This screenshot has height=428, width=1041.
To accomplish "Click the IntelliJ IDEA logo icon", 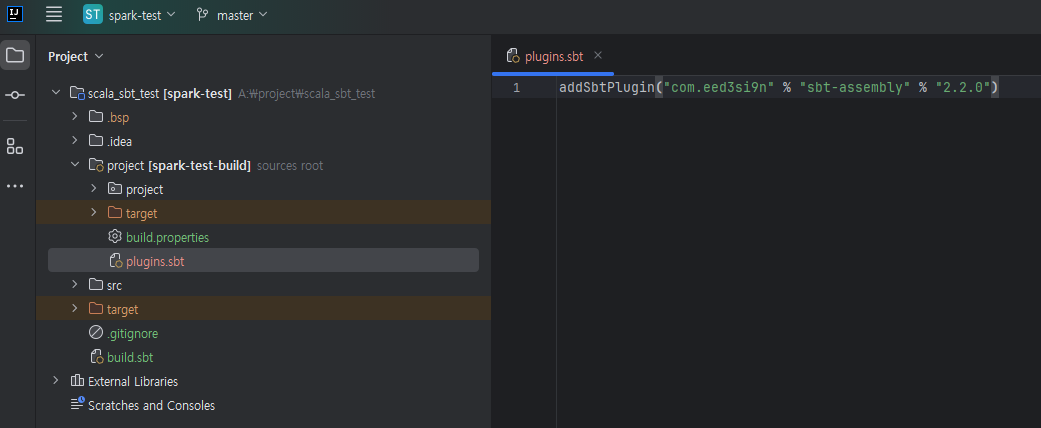I will (15, 13).
